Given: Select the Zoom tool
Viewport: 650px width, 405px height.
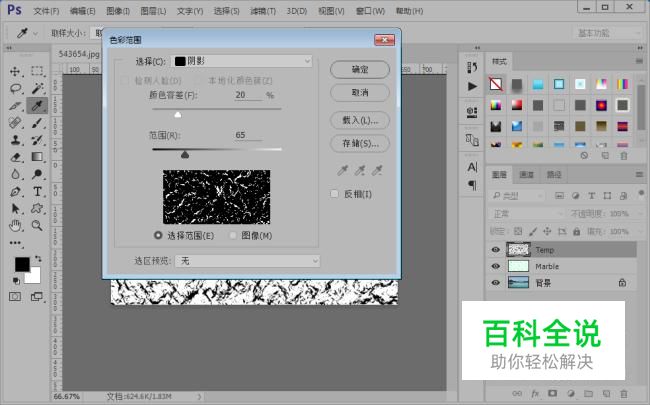Looking at the screenshot, I should [x=37, y=226].
